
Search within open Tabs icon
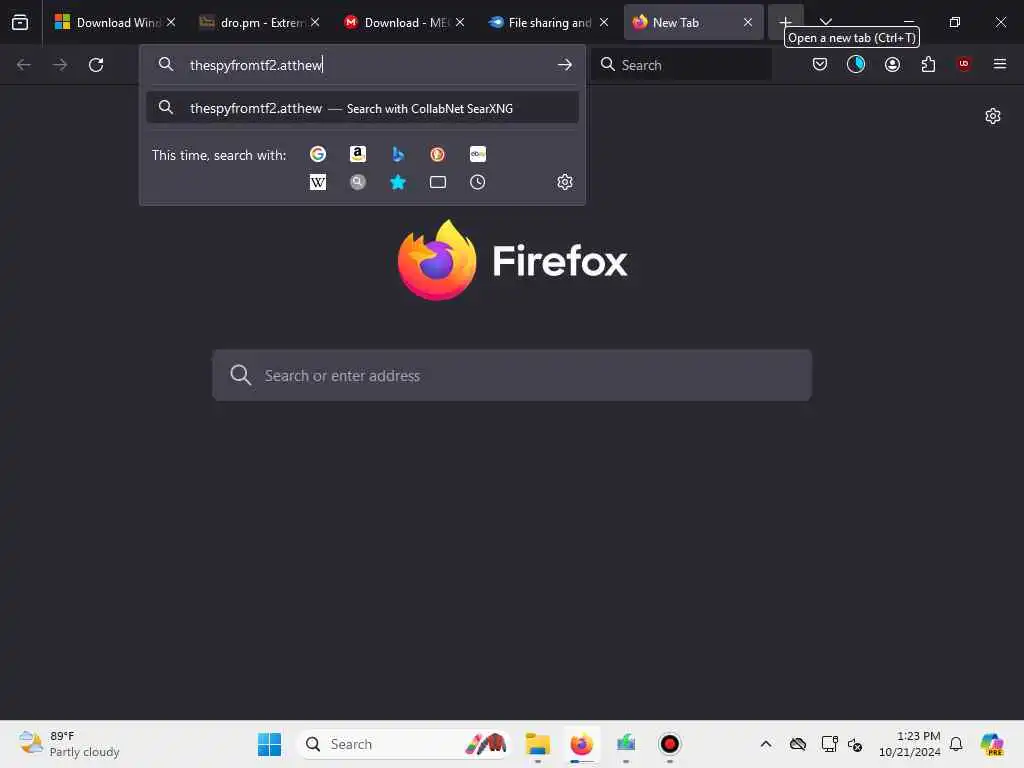(x=438, y=182)
